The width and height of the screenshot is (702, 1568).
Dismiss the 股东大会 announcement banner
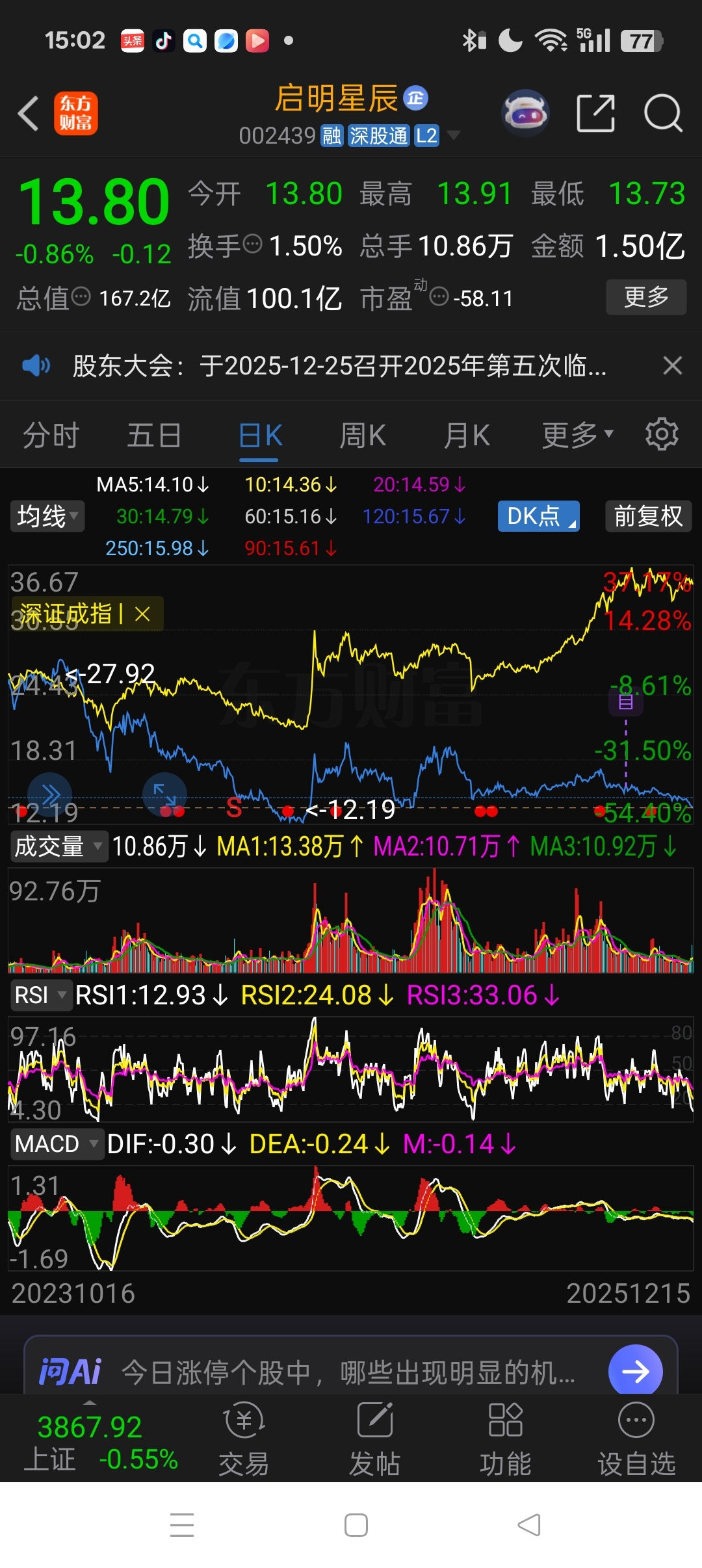[673, 365]
